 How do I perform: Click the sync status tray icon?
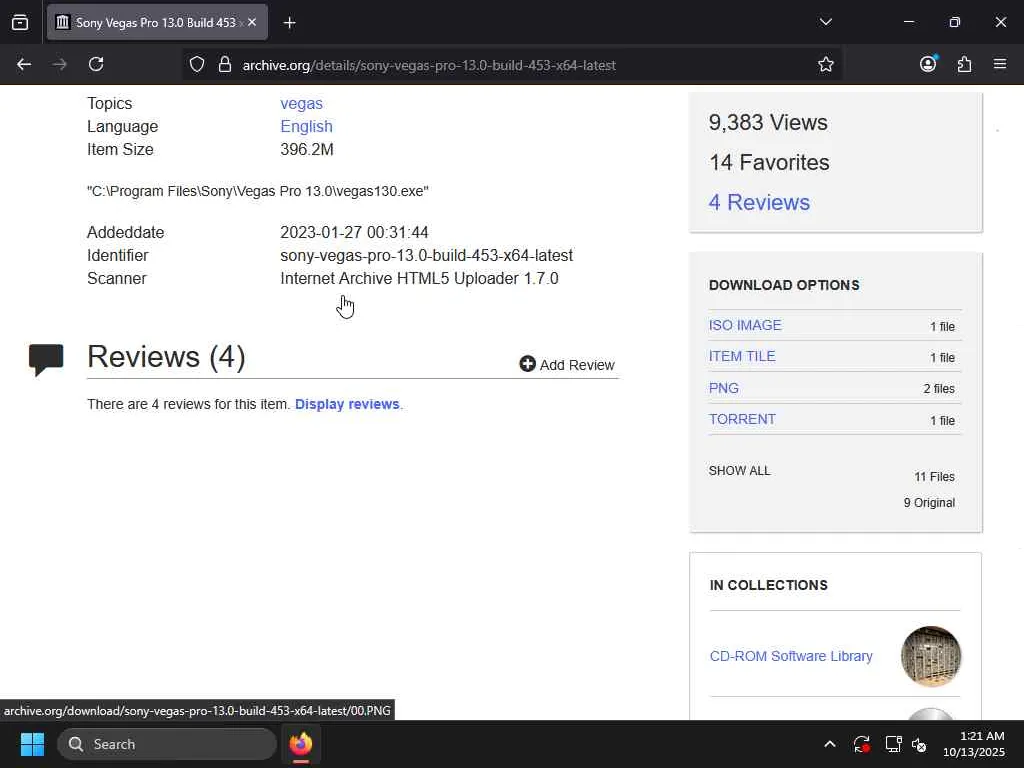tap(861, 744)
